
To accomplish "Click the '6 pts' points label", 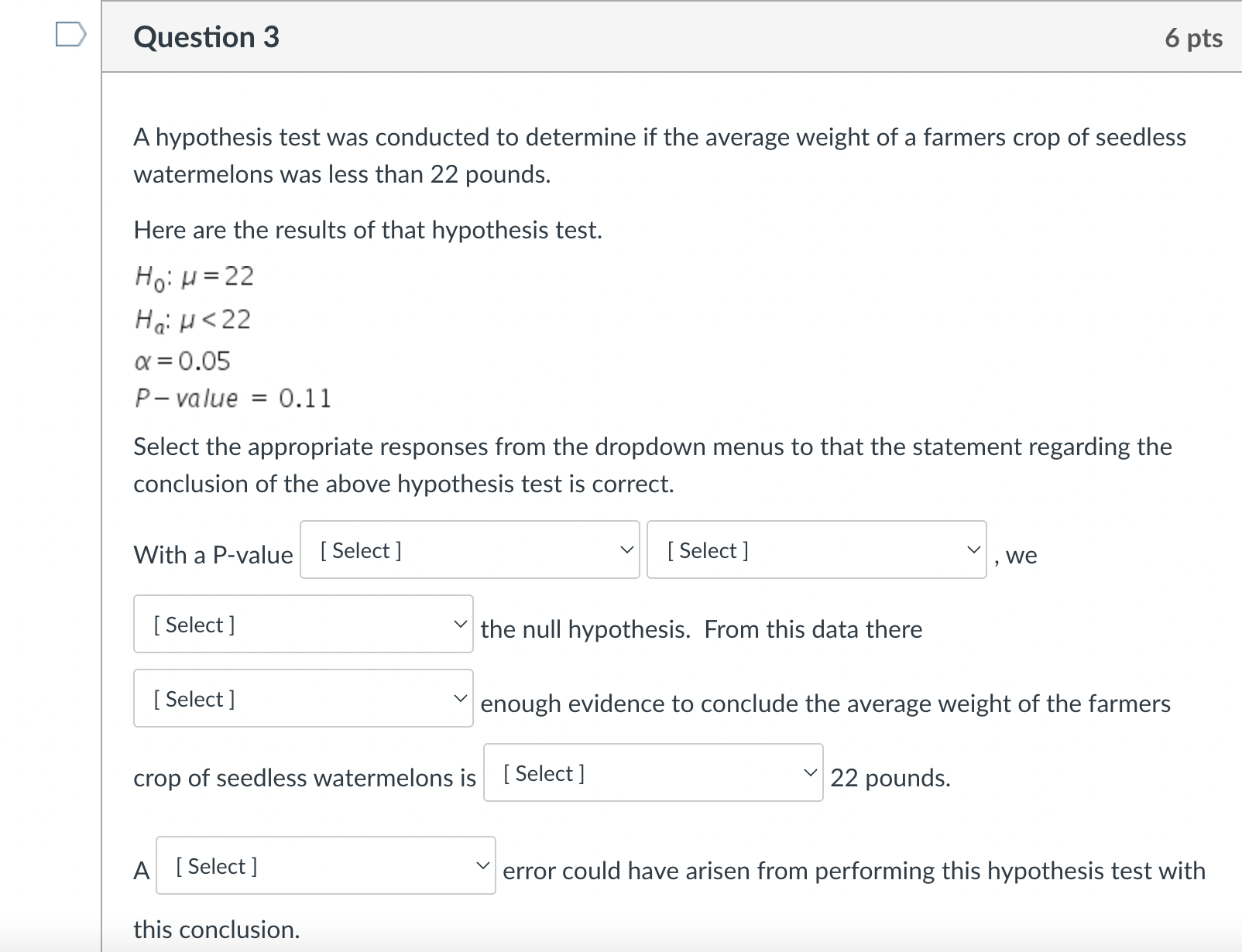I will (x=1193, y=38).
